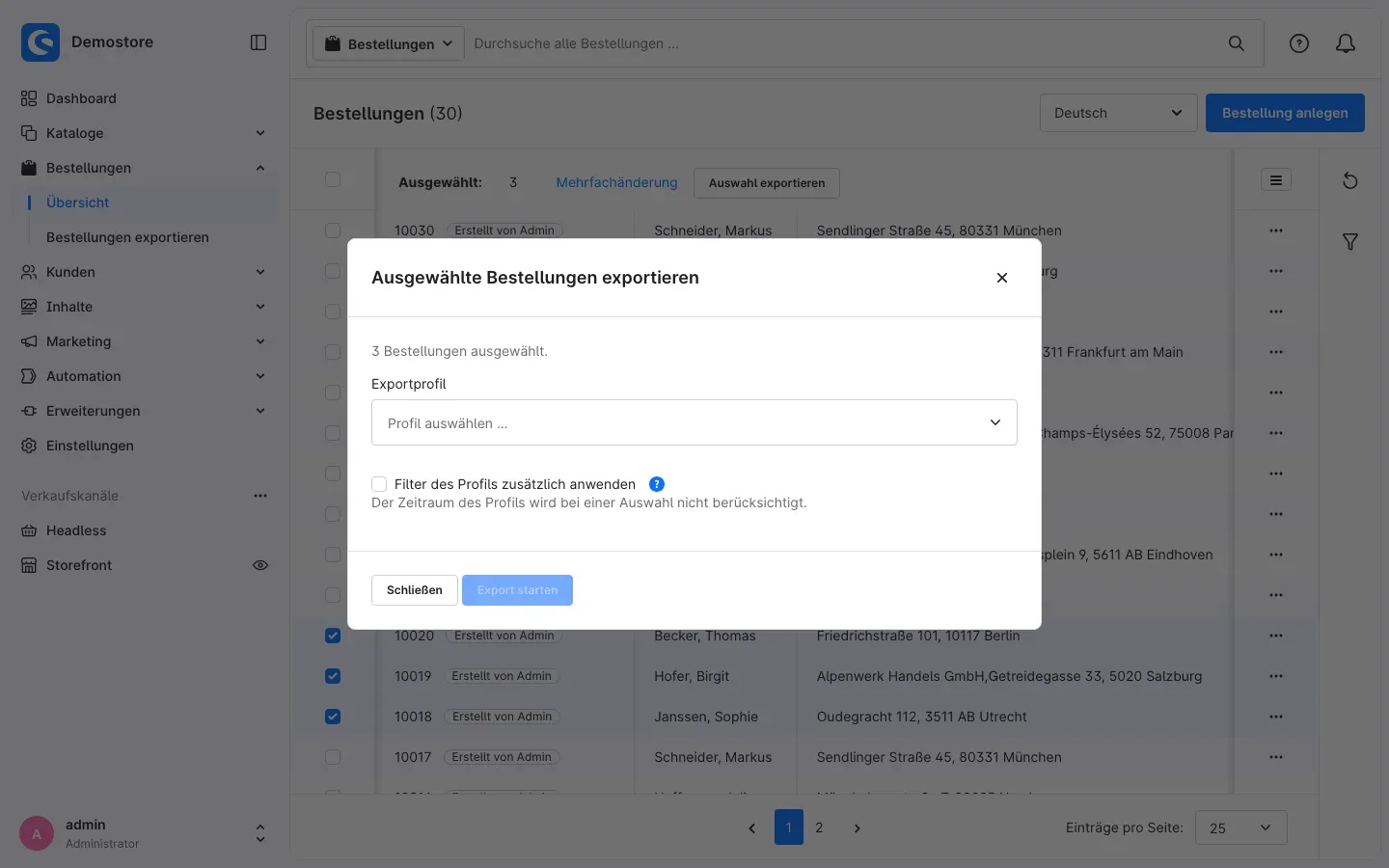
Task: Open the Deutsch language dropdown
Action: pyautogui.click(x=1118, y=113)
